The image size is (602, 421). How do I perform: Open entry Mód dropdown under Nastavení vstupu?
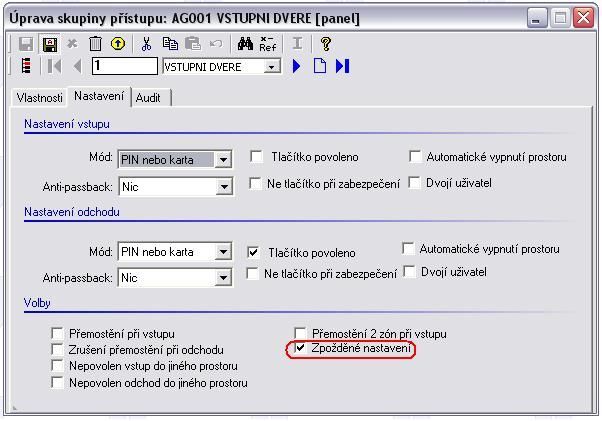coord(223,159)
